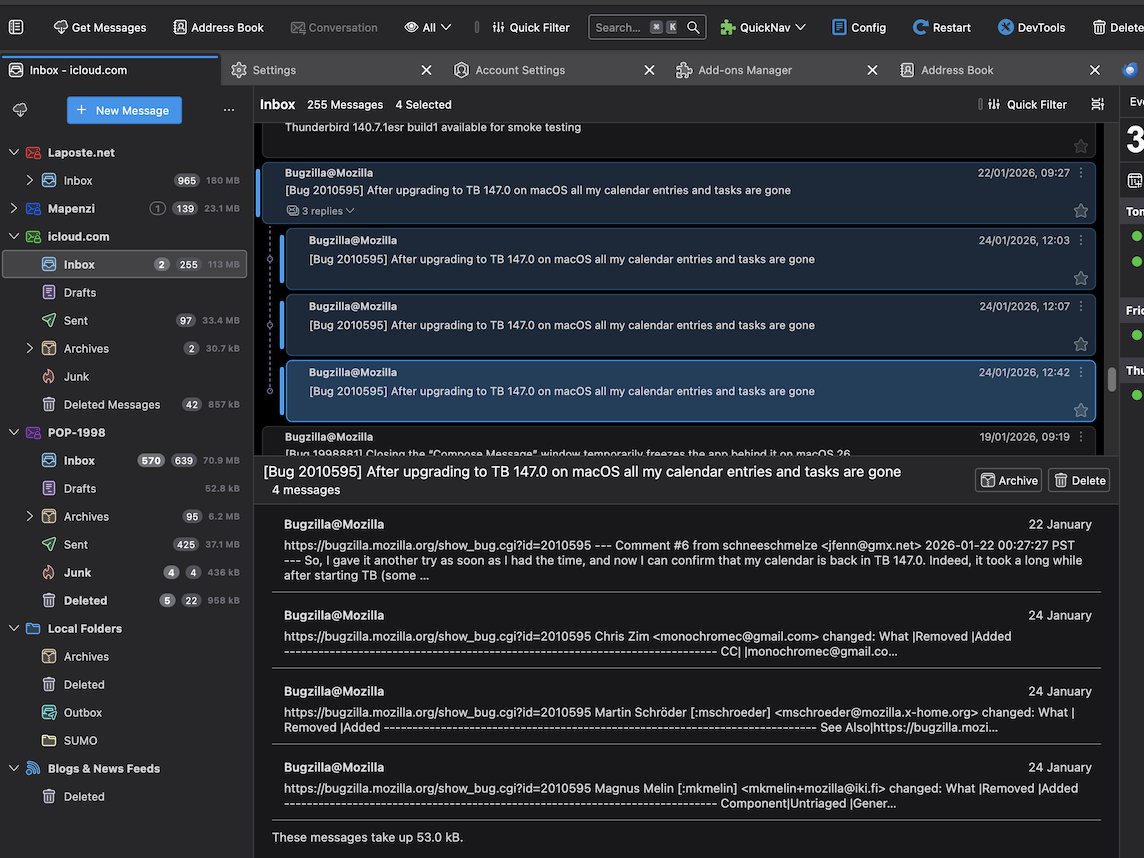Star the 24/01/2026 12:42 Bugzilla message
The height and width of the screenshot is (858, 1144).
[x=1081, y=410]
